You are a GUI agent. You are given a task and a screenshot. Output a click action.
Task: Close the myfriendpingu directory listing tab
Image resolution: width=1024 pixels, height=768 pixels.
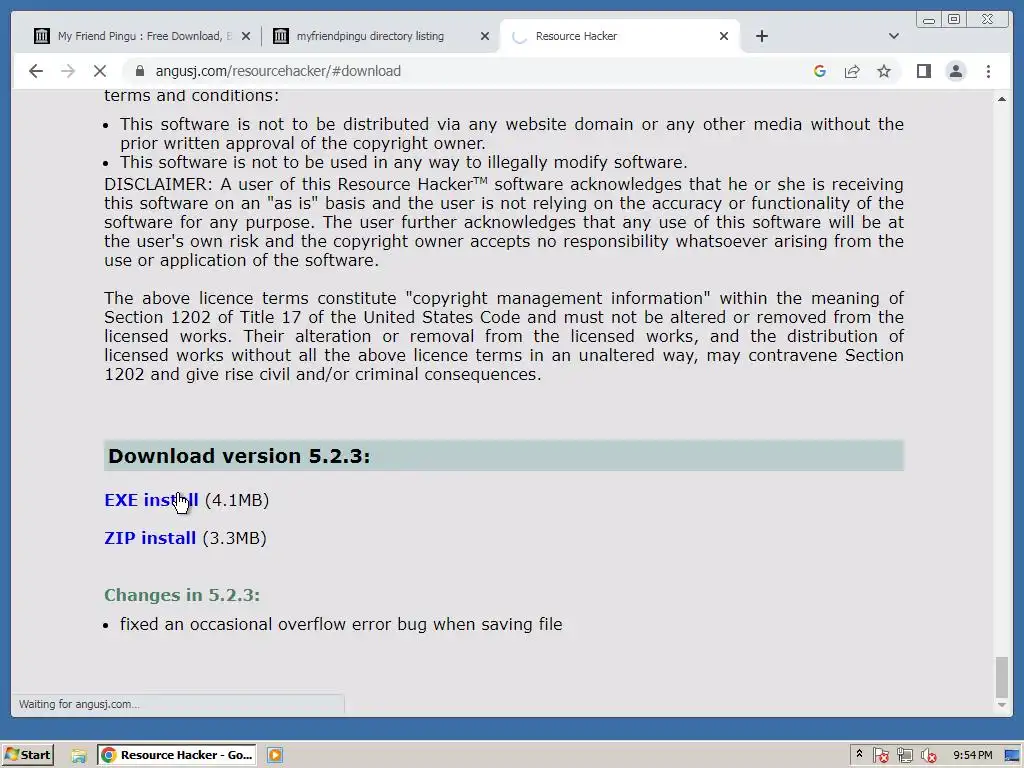[x=485, y=36]
